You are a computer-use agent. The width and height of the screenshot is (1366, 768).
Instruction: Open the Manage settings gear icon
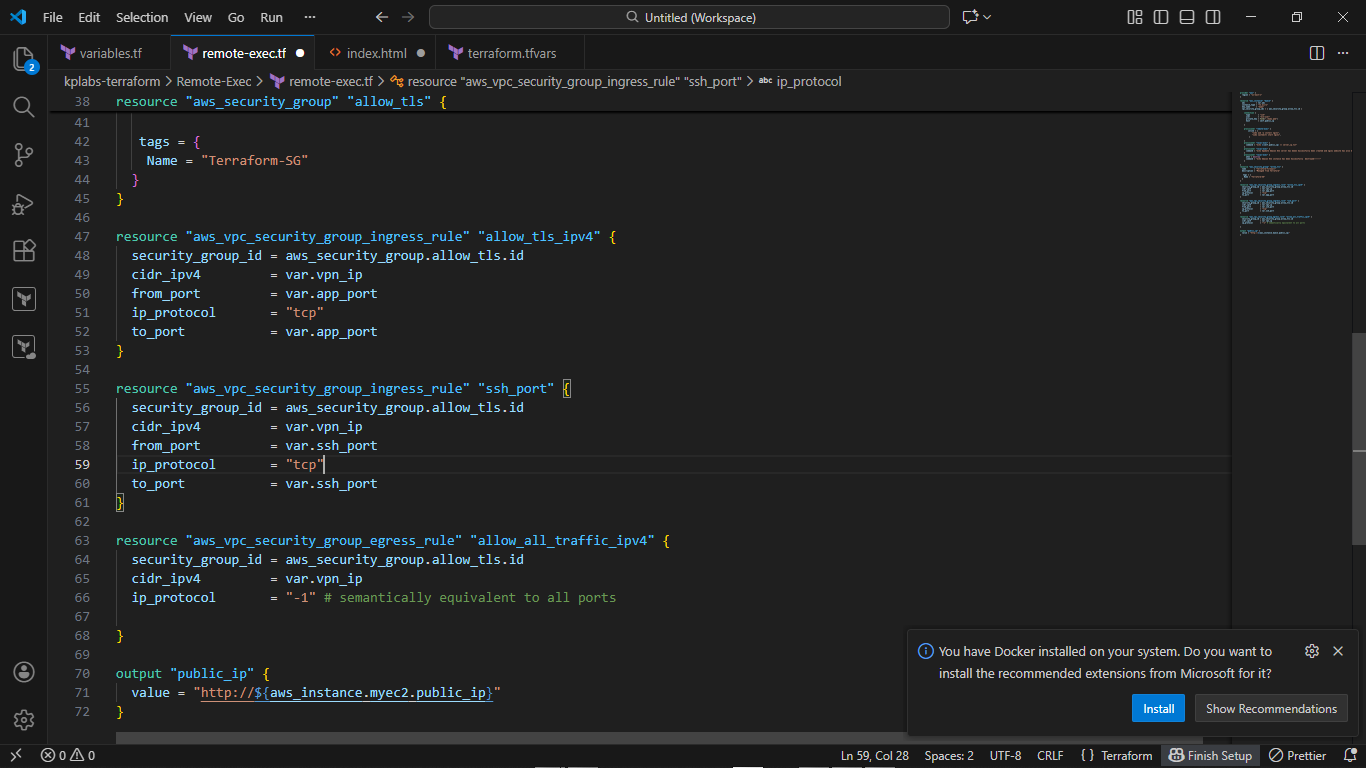coord(24,718)
